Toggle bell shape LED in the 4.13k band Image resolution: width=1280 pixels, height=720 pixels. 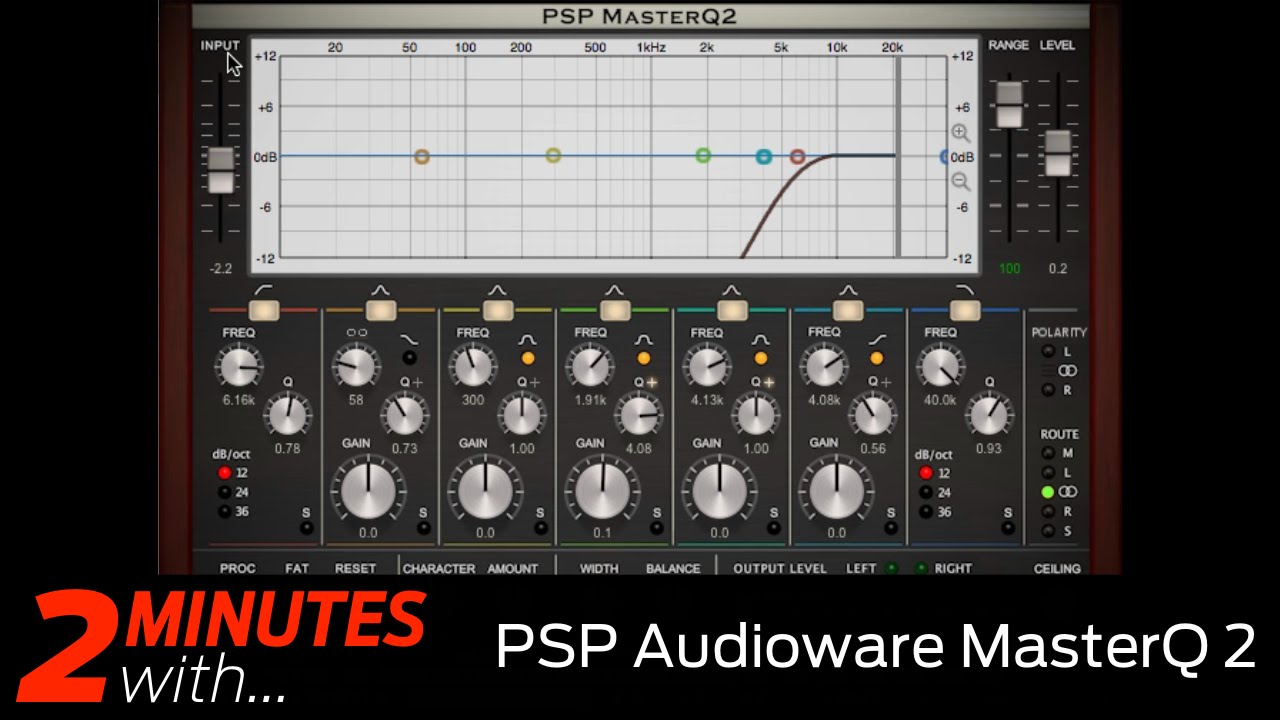[761, 358]
